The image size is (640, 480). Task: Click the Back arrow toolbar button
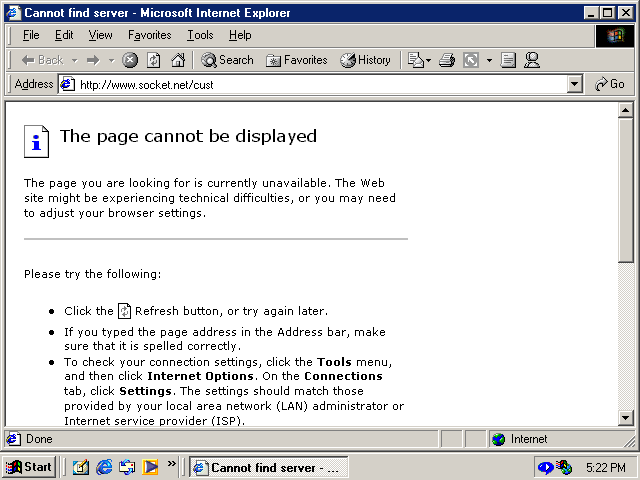pos(42,60)
